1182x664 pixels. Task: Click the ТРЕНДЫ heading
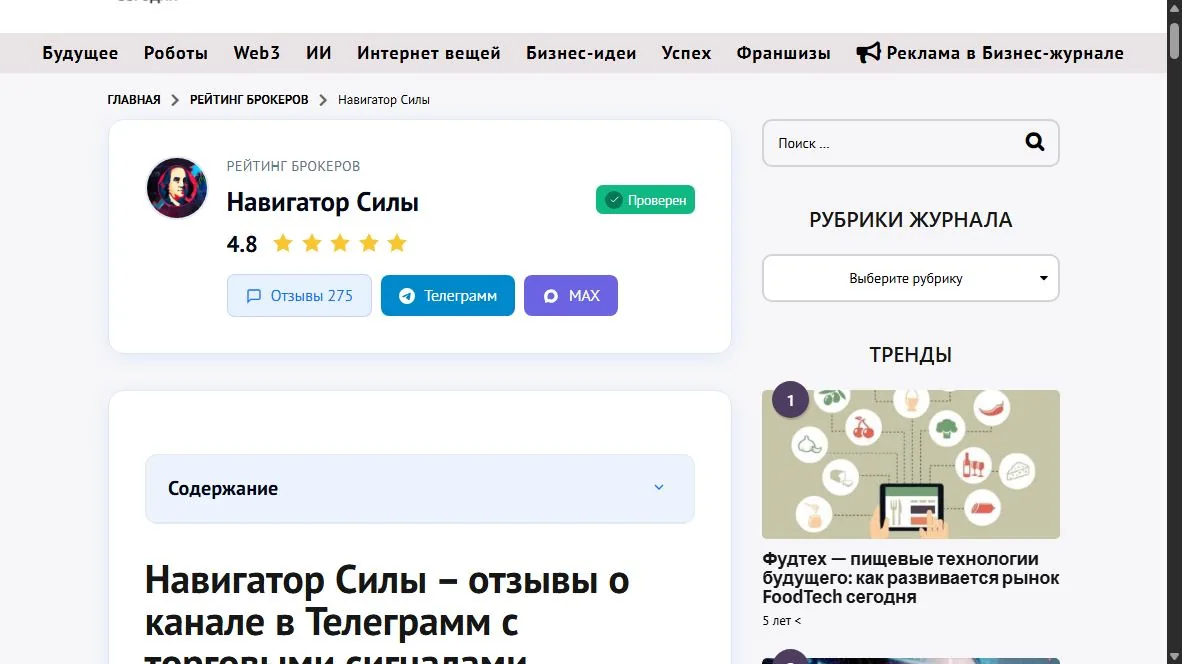[911, 354]
